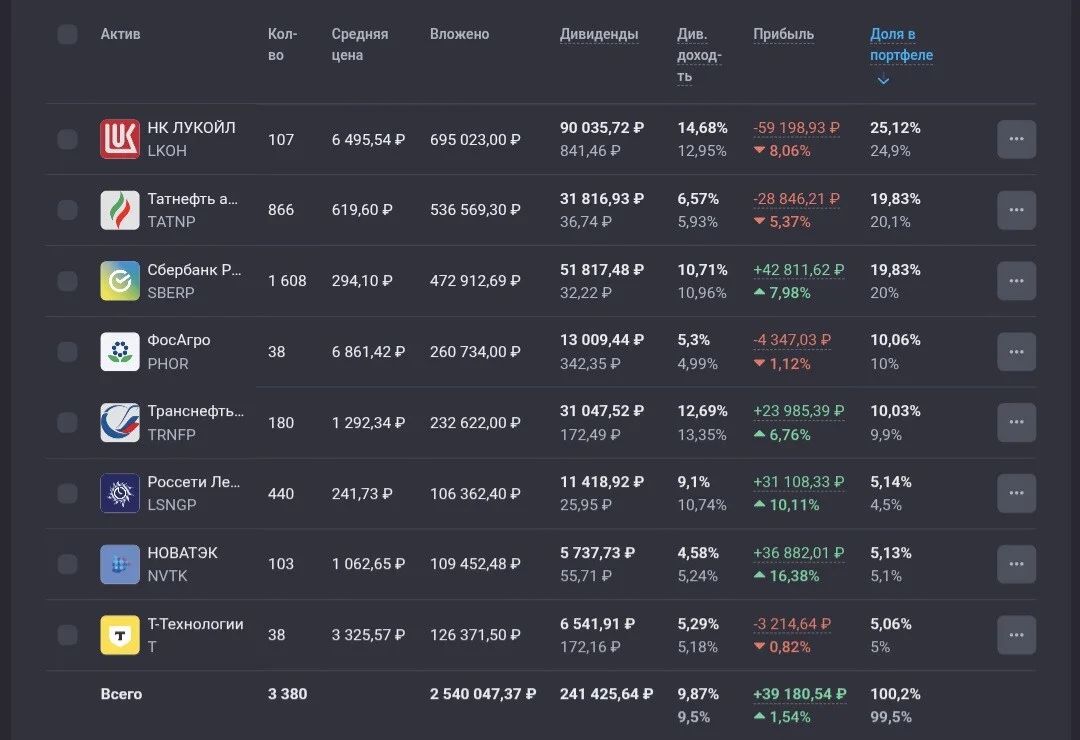Viewport: 1080px width, 740px height.
Task: Check the Татнефть row checkbox
Action: (x=68, y=210)
